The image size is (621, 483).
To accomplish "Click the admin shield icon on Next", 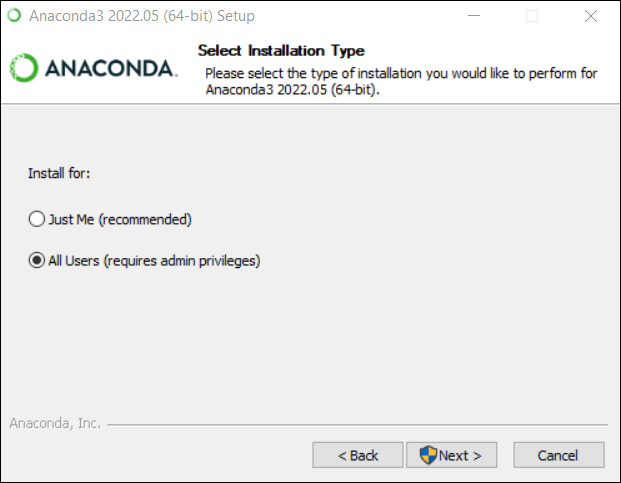I will point(429,455).
